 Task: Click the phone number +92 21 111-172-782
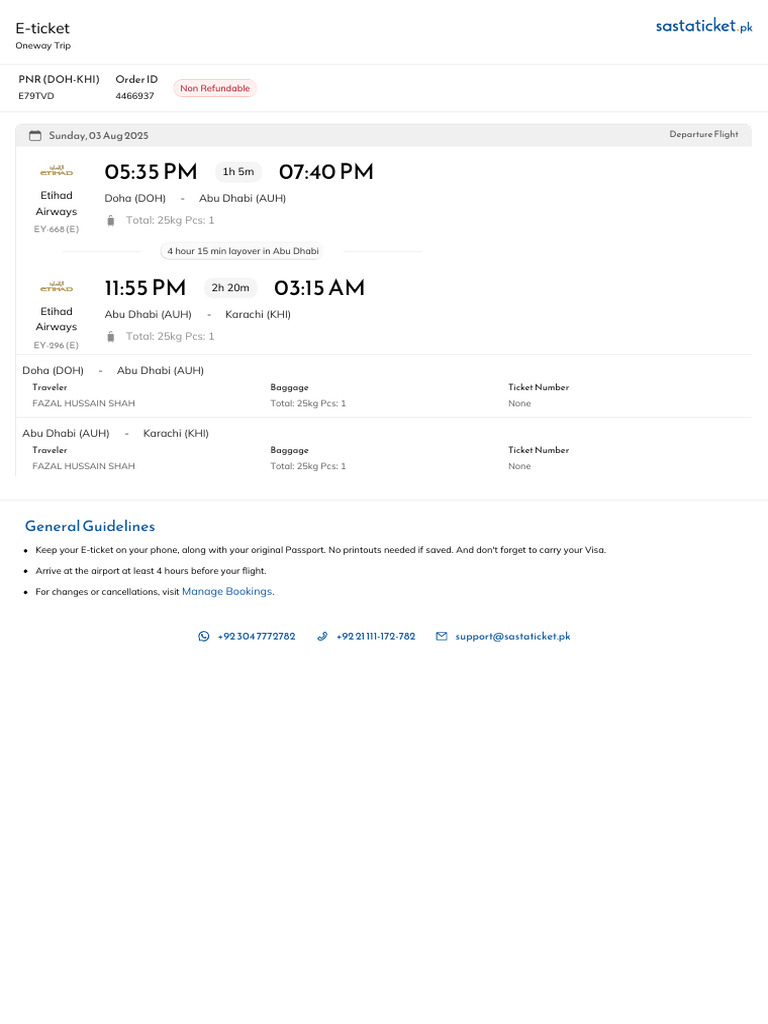tap(375, 636)
